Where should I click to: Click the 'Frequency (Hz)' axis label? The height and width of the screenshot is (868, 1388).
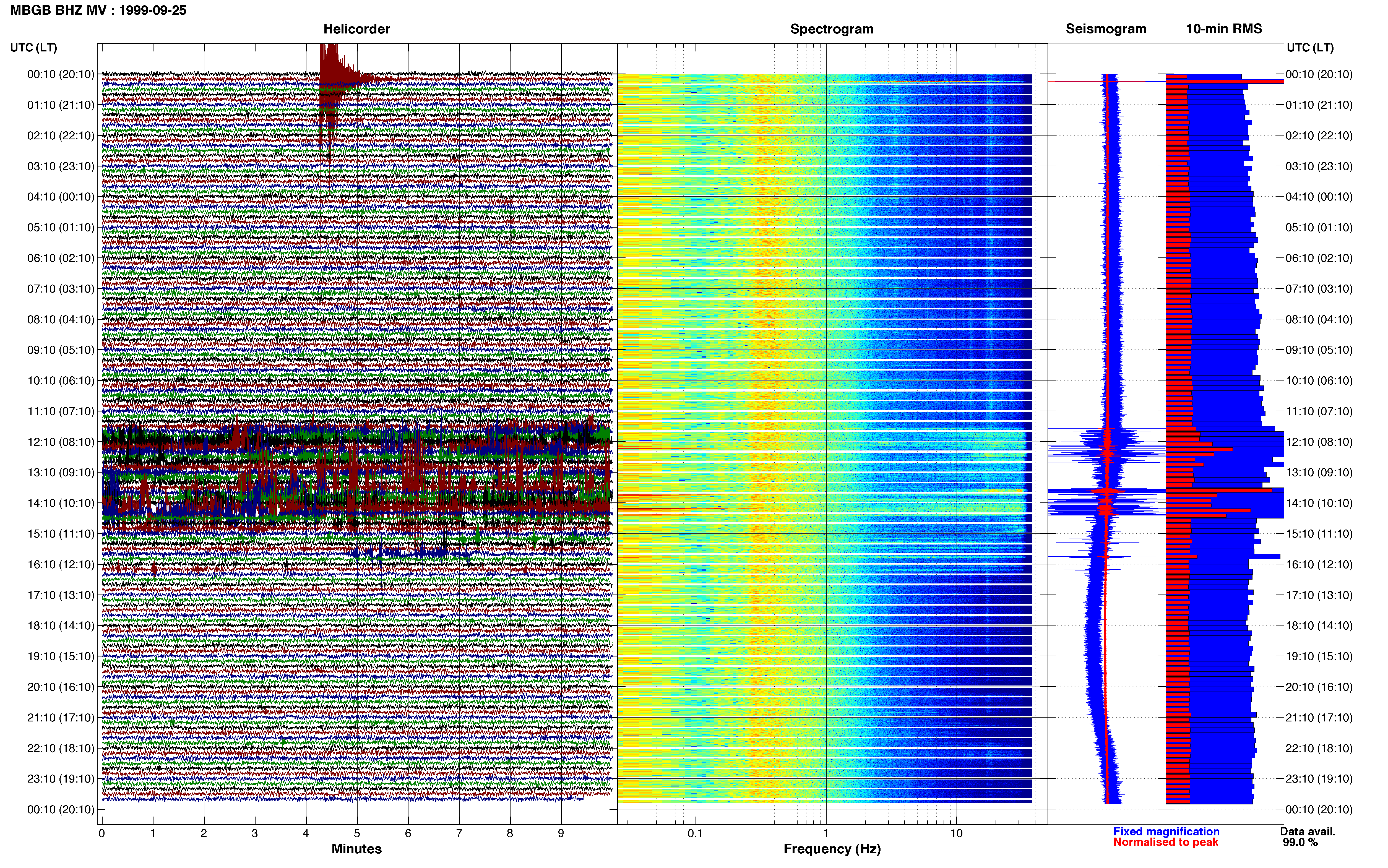832,849
